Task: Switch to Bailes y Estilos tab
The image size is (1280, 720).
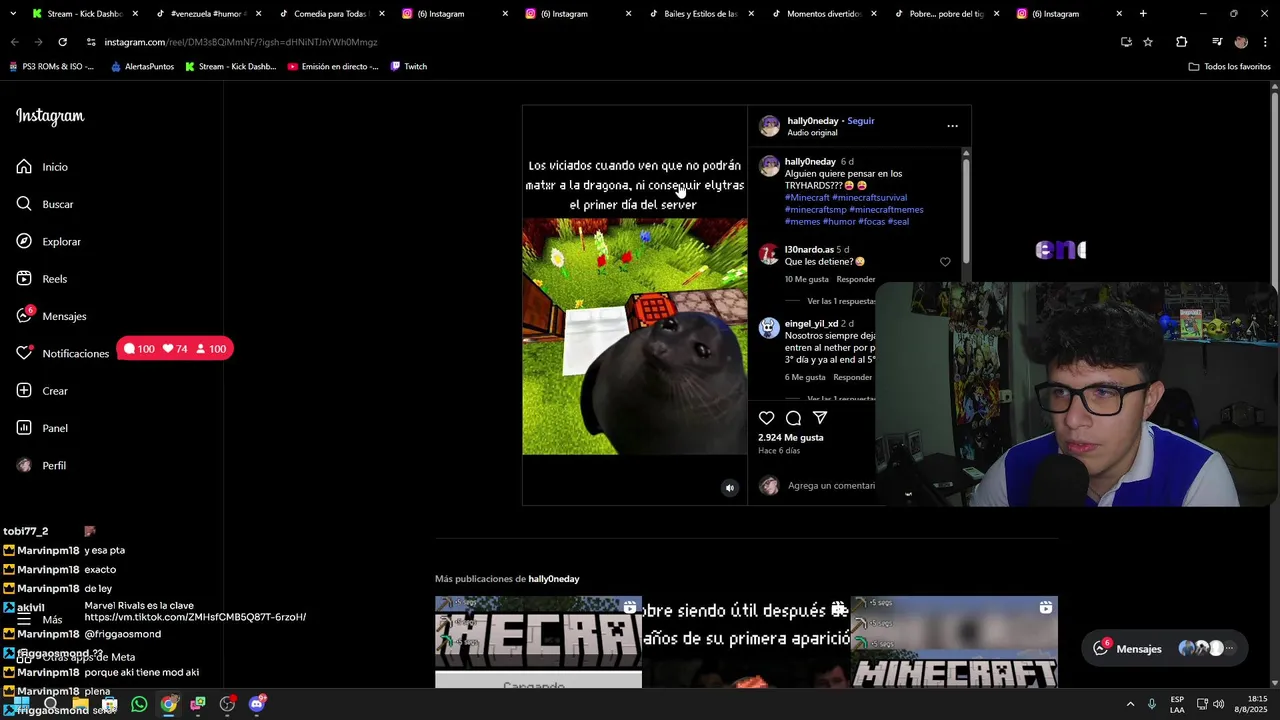Action: [701, 14]
